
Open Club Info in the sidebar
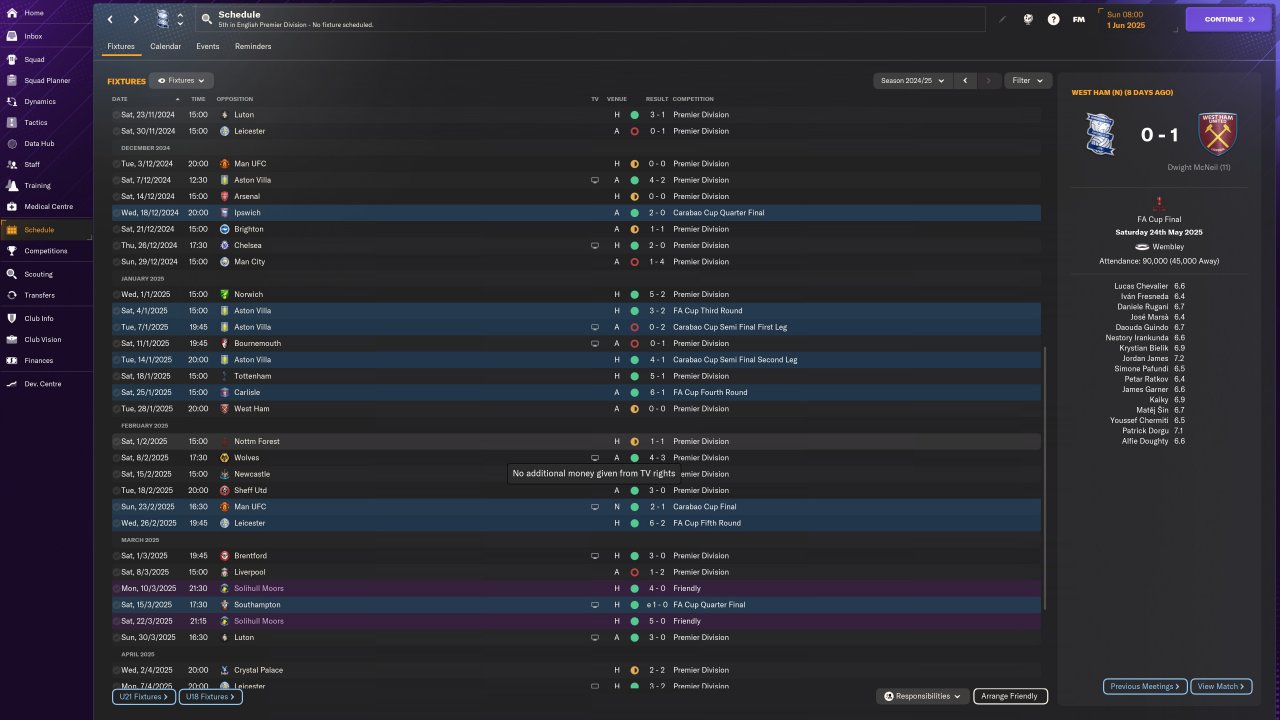tap(39, 318)
